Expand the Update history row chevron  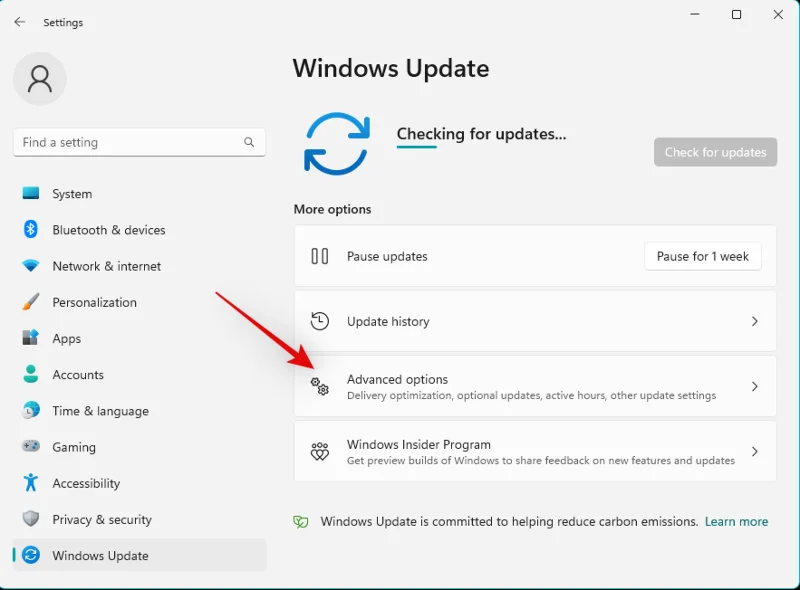757,321
